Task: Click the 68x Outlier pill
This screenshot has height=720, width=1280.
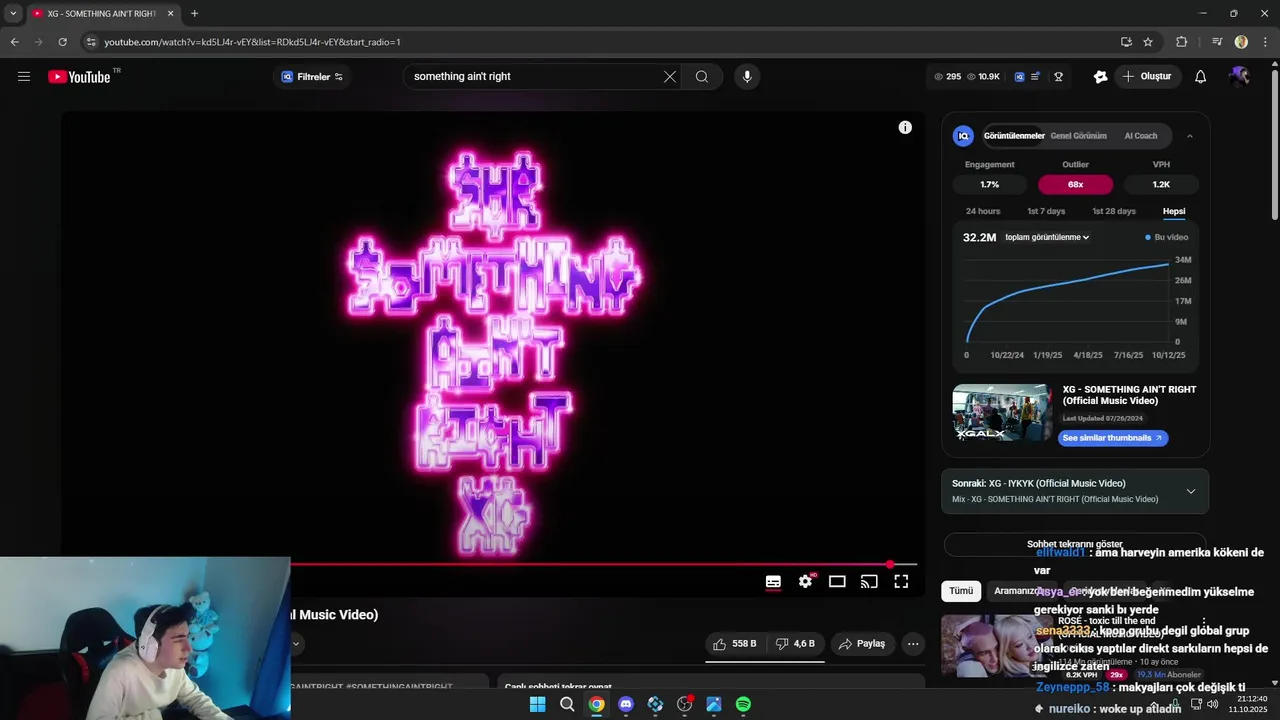Action: tap(1075, 184)
